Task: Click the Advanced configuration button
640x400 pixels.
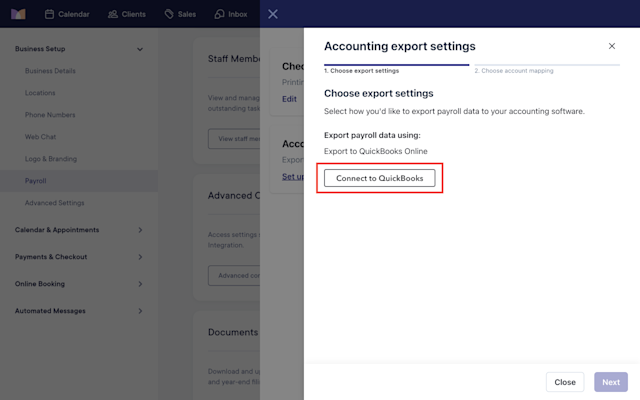Action: [234, 276]
